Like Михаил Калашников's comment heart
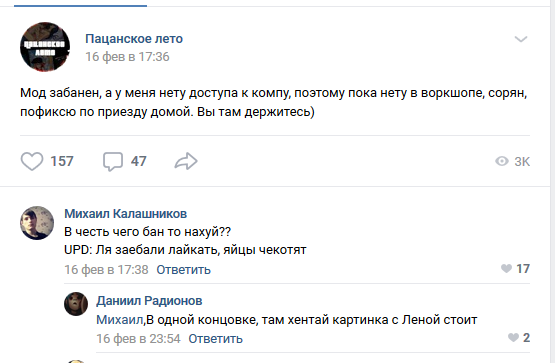The width and height of the screenshot is (555, 363). [x=507, y=269]
